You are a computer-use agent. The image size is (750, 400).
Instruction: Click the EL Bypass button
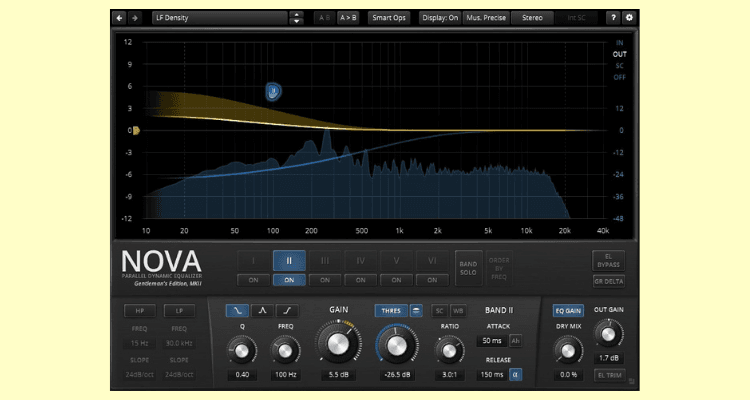click(x=608, y=260)
